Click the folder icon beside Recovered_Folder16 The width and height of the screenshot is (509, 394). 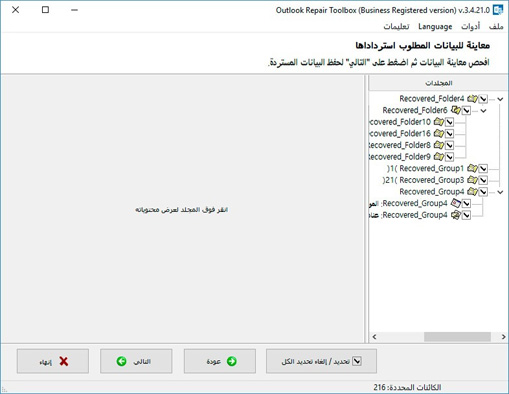439,134
